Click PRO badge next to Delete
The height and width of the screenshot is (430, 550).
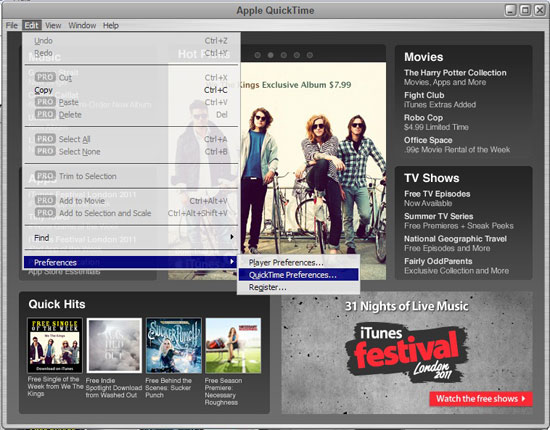pos(45,114)
